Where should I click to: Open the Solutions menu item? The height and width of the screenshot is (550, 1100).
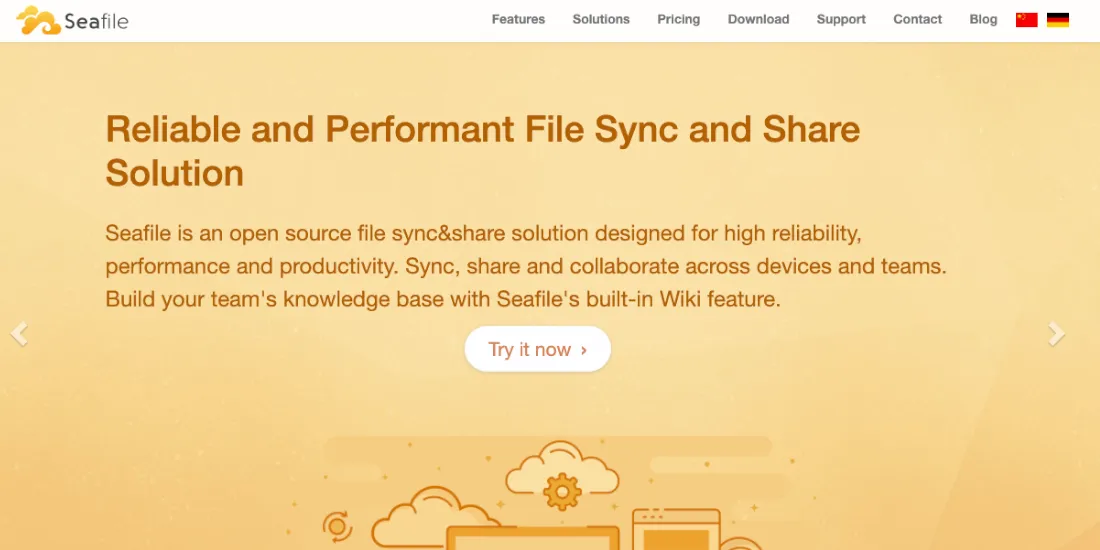click(601, 20)
